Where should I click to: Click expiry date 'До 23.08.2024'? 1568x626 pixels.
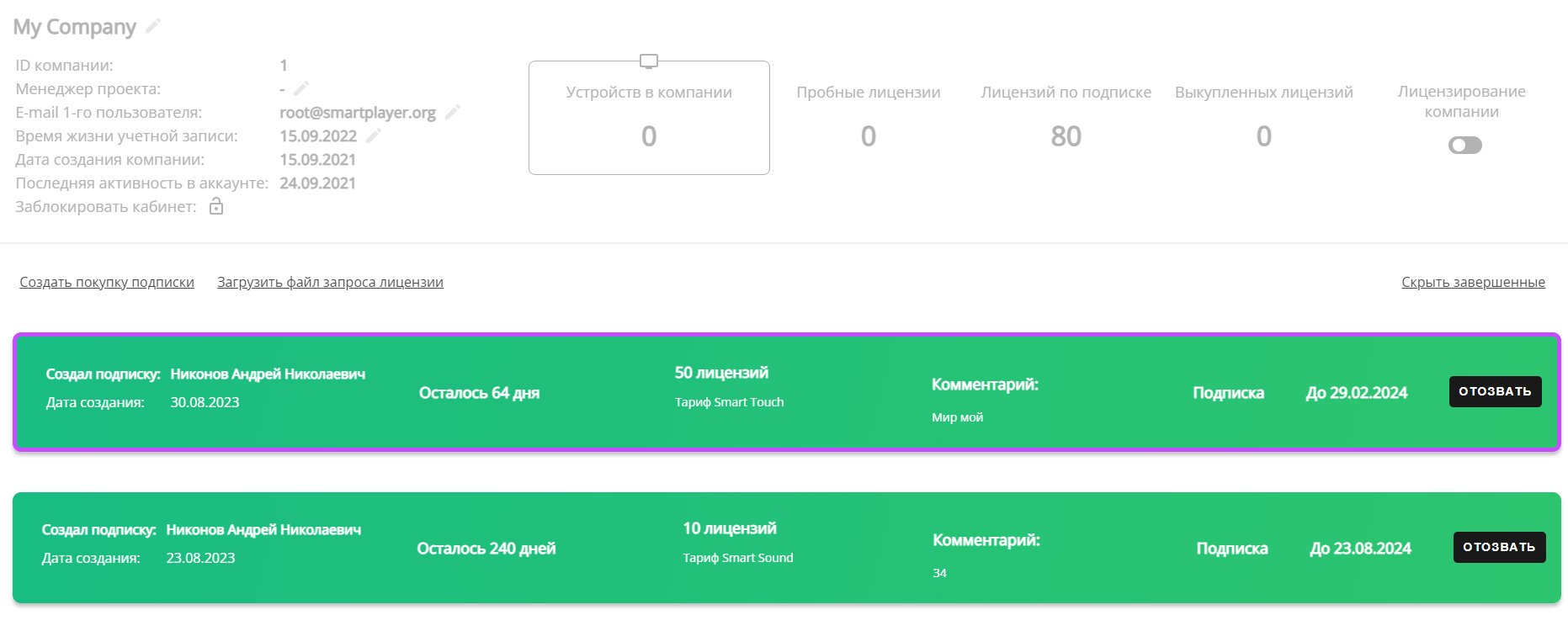[x=1361, y=549]
